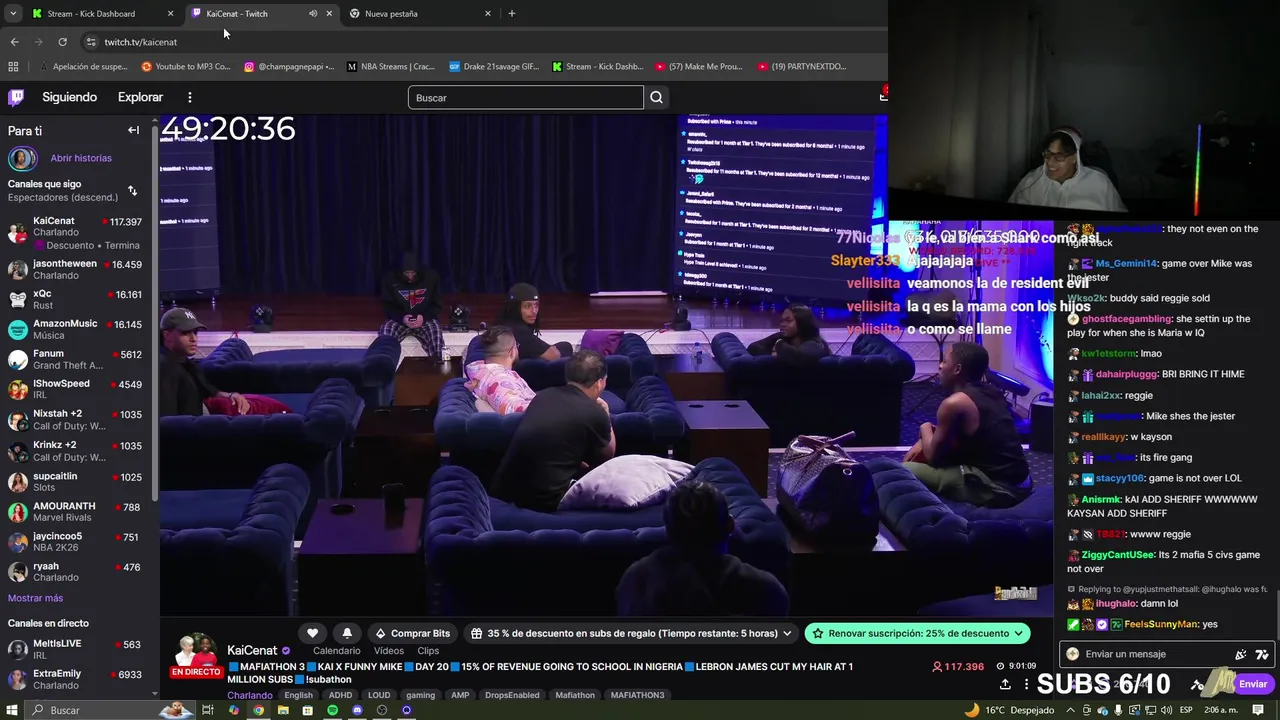Click the browser address bar URL
Image resolution: width=1280 pixels, height=720 pixels.
pyautogui.click(x=140, y=42)
